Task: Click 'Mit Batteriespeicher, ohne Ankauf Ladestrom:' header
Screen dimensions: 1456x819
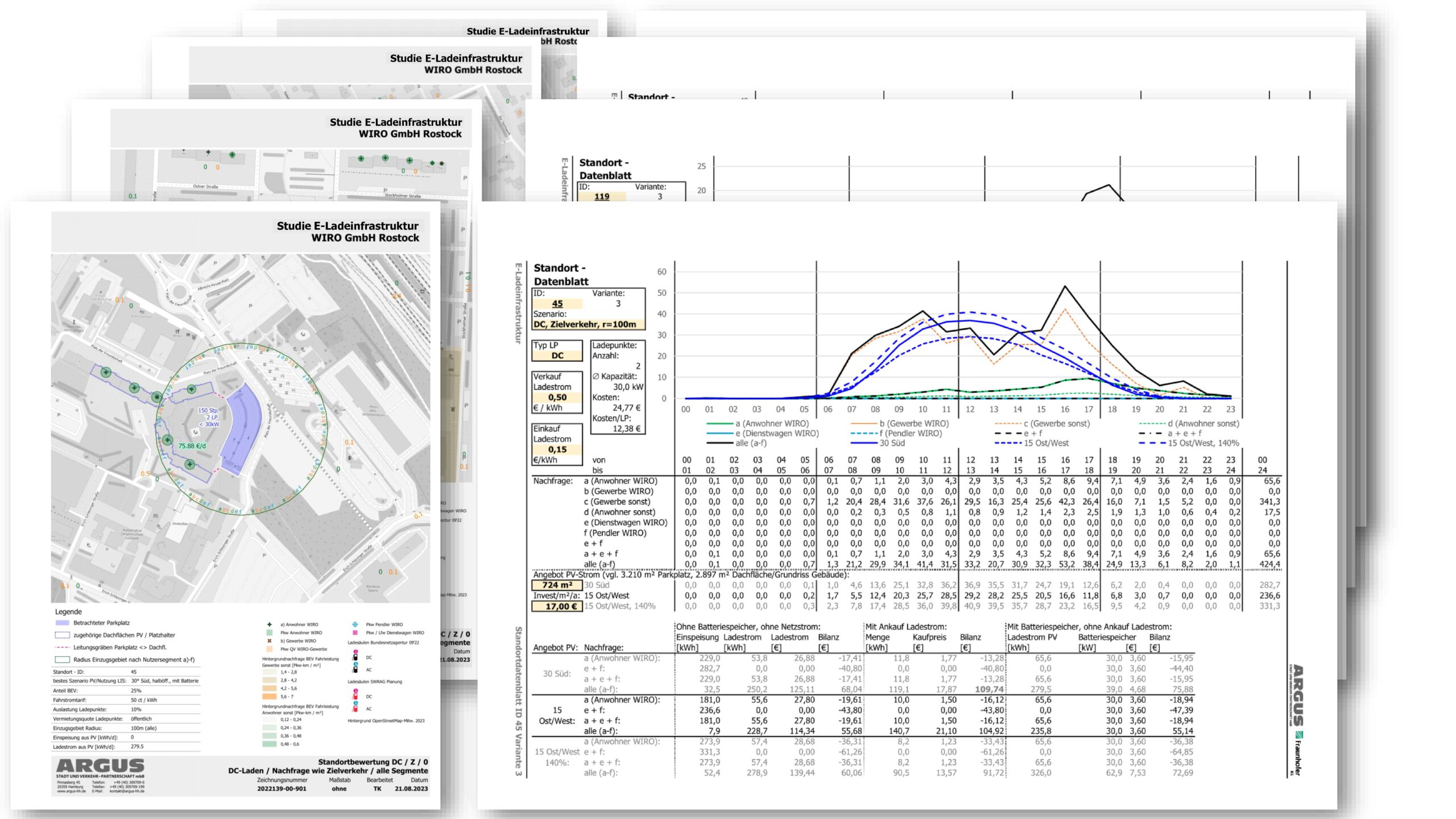Action: pyautogui.click(x=1089, y=627)
